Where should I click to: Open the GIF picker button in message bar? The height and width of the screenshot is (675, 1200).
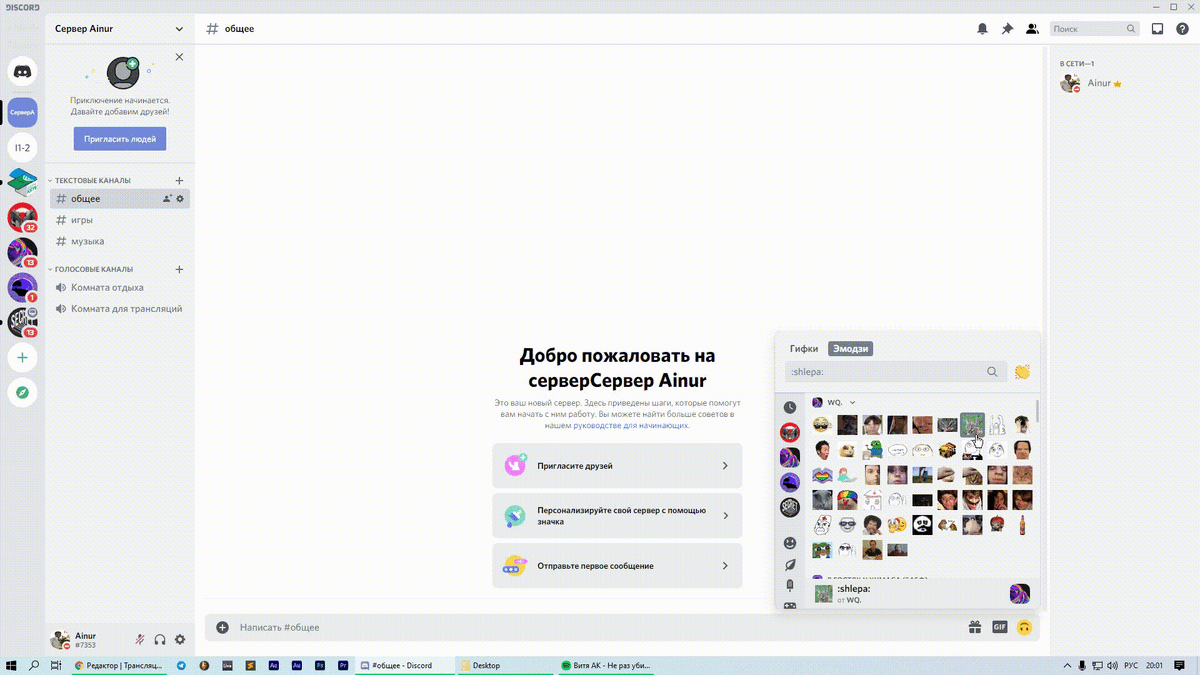pos(999,628)
